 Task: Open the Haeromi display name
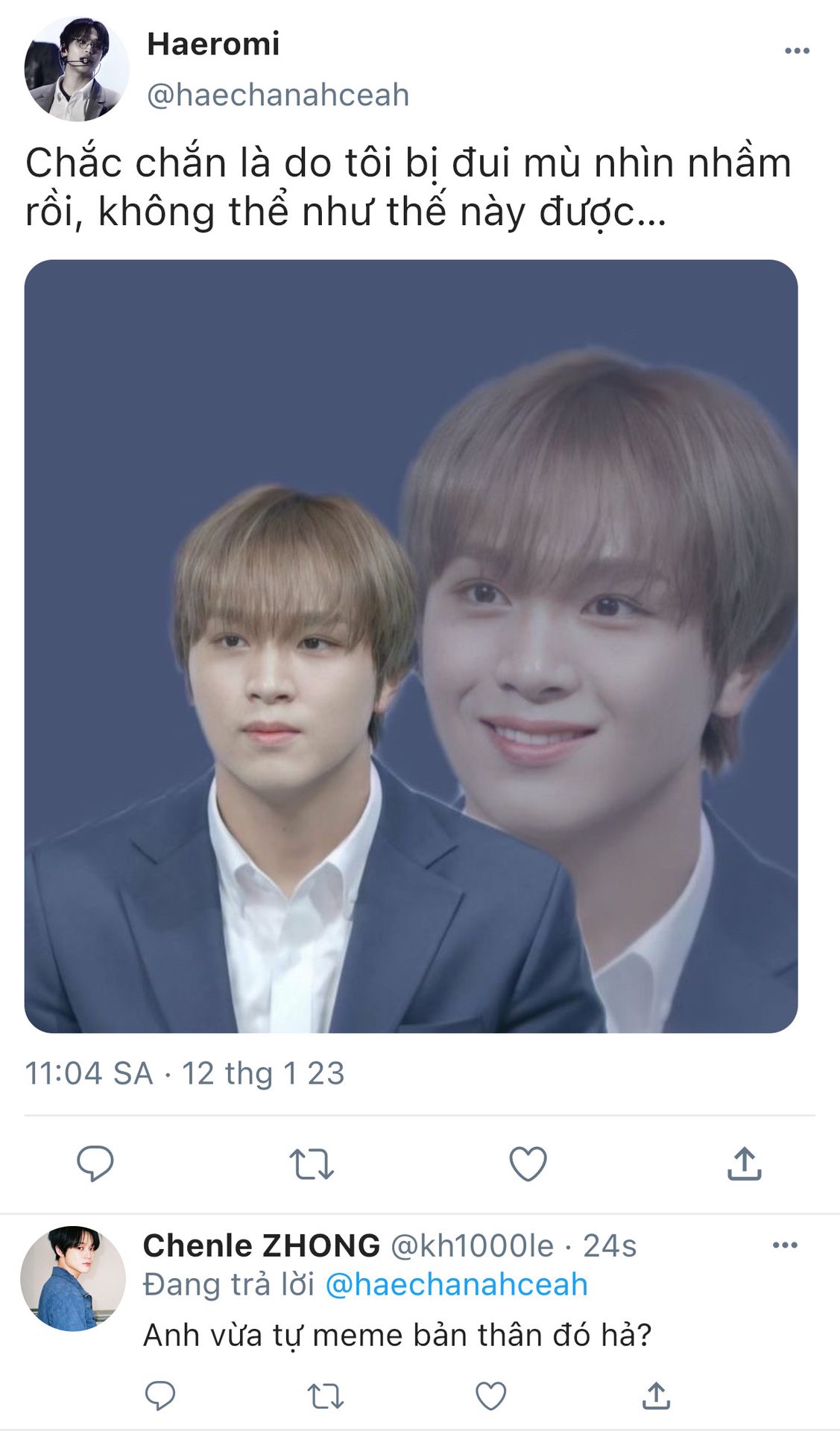point(213,44)
